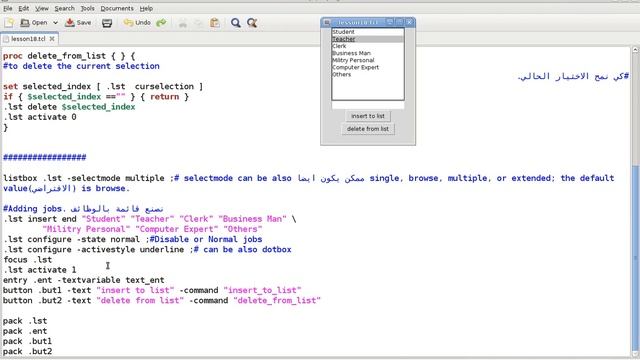Save the file with the Save button

pyautogui.click(x=78, y=23)
